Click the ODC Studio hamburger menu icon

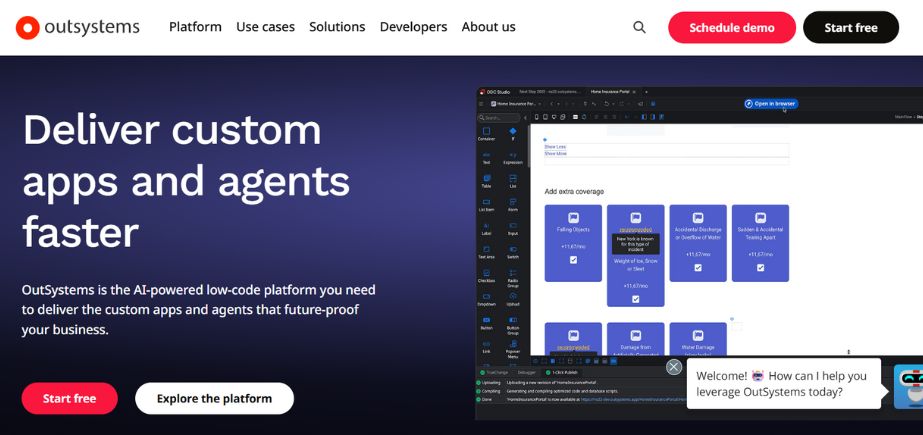pos(482,104)
